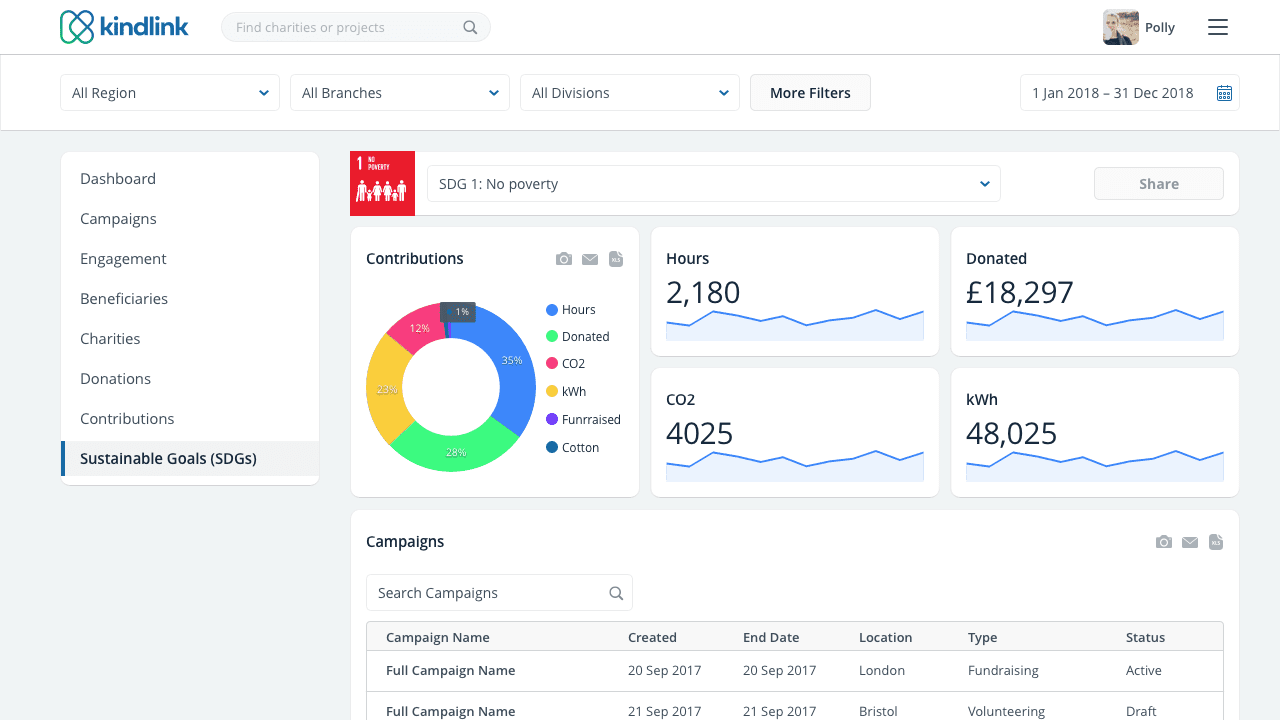Open the All Branches dropdown
The image size is (1280, 720).
[x=400, y=93]
